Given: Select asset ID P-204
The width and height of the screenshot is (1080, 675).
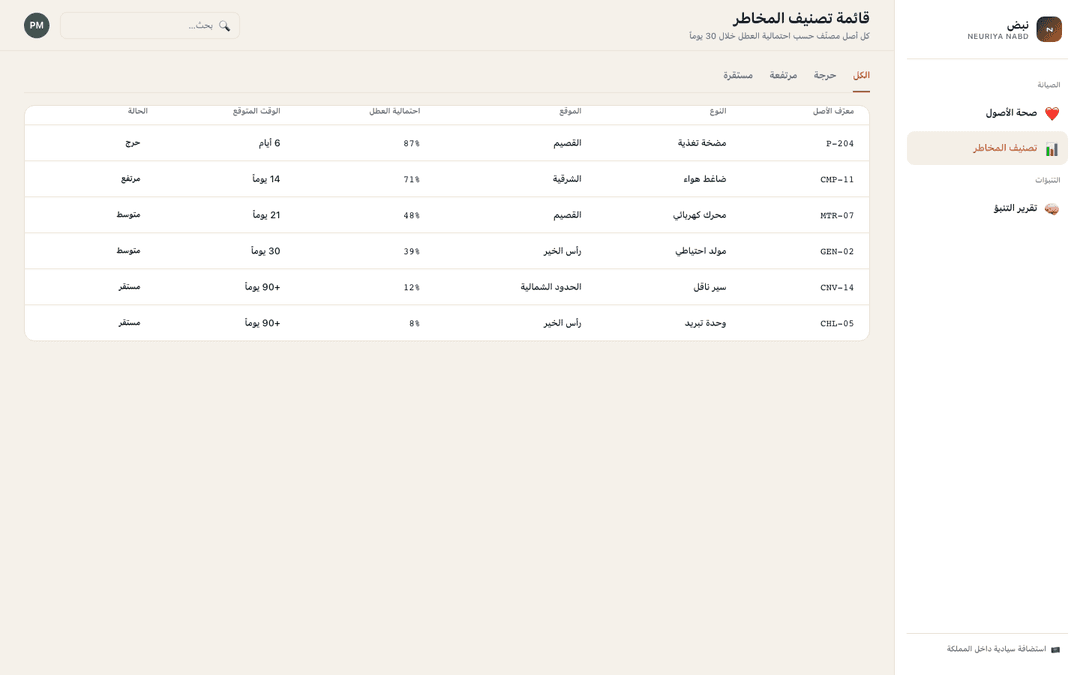Looking at the screenshot, I should pos(840,144).
